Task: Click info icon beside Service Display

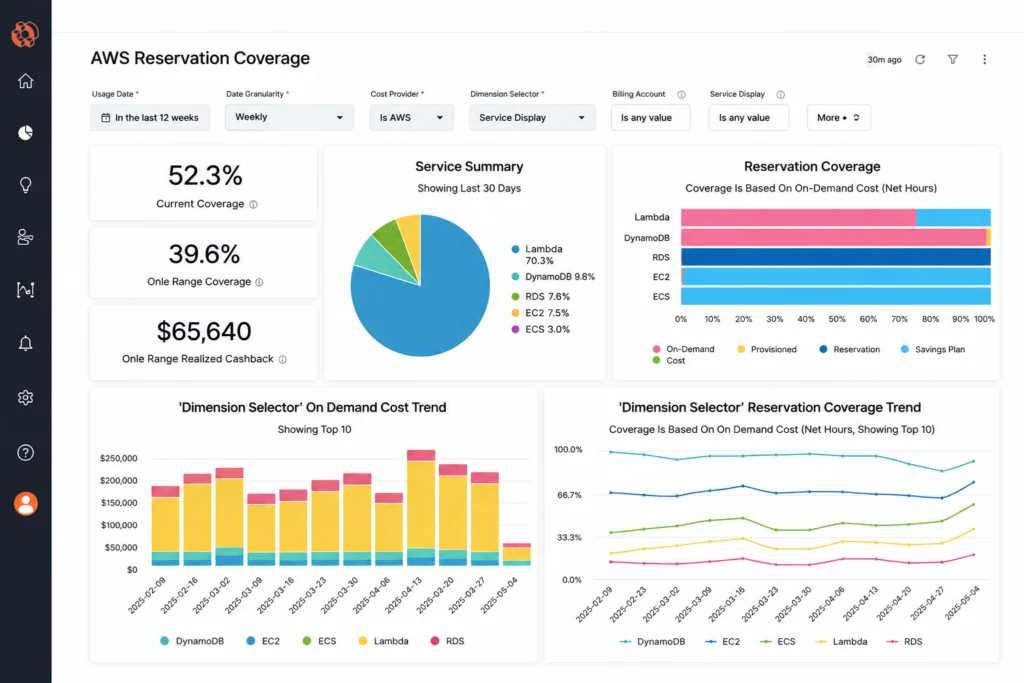Action: coord(780,95)
